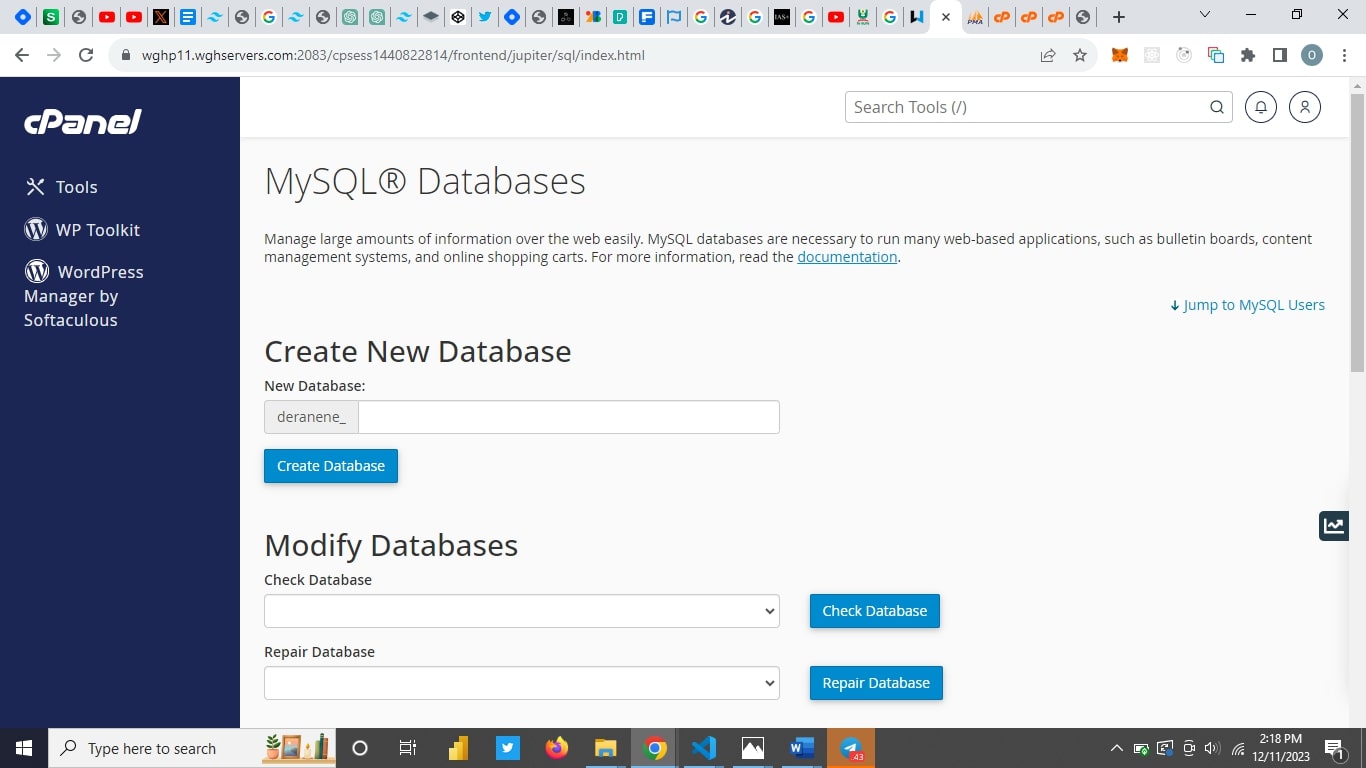Image resolution: width=1366 pixels, height=768 pixels.
Task: Open the Chrome three-dot menu
Action: click(x=1343, y=55)
